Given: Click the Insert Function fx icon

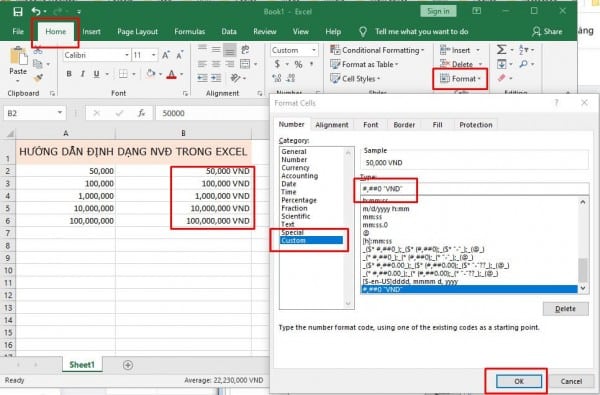Looking at the screenshot, I should point(142,113).
